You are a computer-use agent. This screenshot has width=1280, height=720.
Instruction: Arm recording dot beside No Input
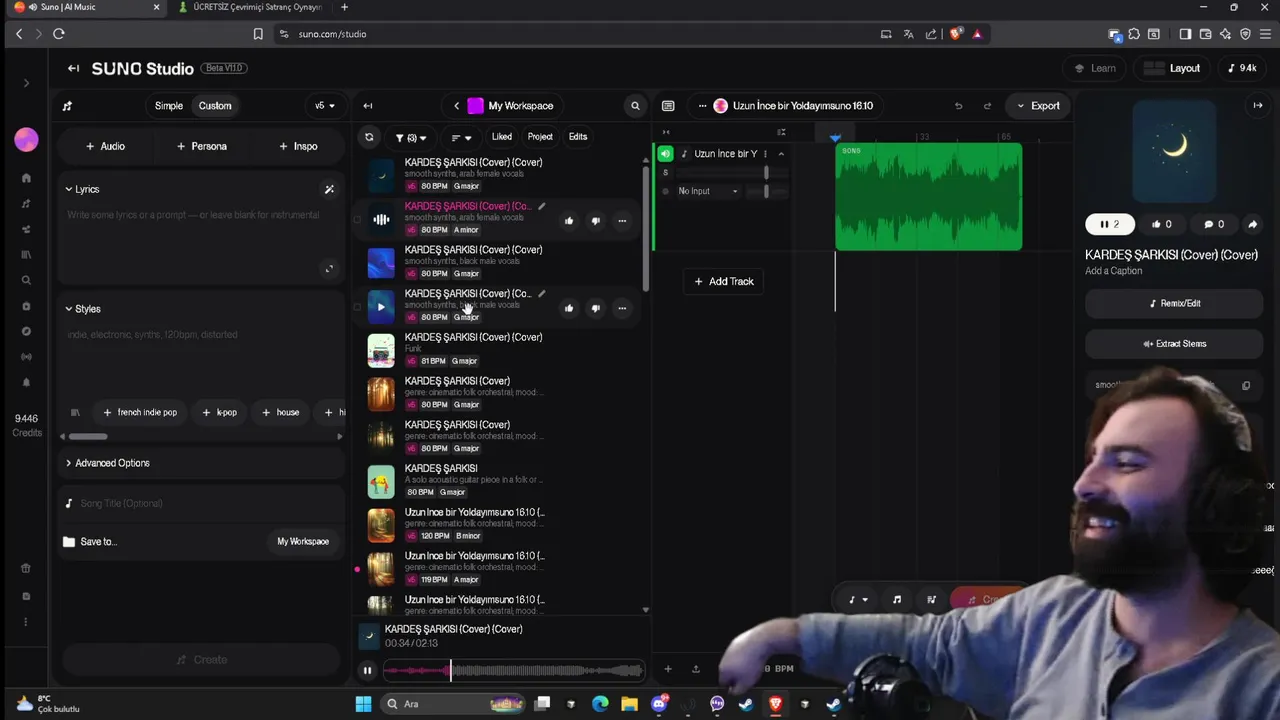666,191
